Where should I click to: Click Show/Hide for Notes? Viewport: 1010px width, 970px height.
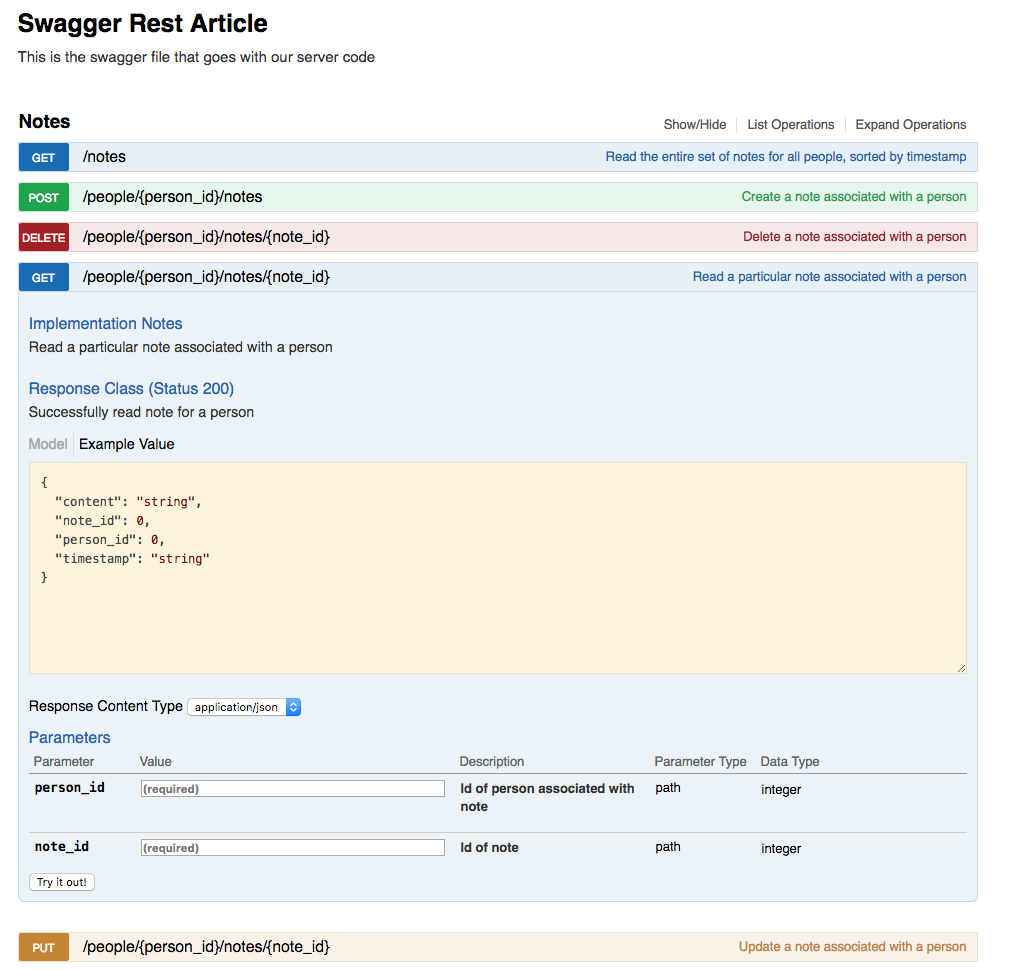click(x=695, y=125)
